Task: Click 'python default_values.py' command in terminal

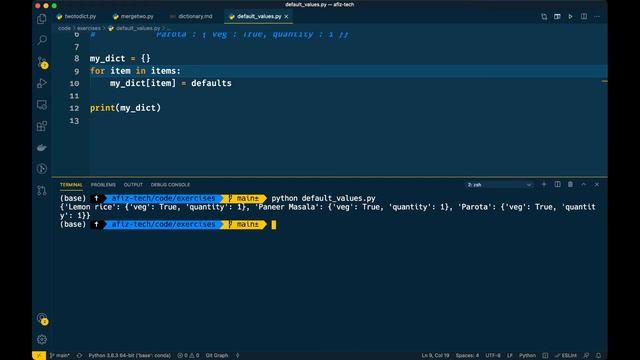Action: (x=323, y=198)
